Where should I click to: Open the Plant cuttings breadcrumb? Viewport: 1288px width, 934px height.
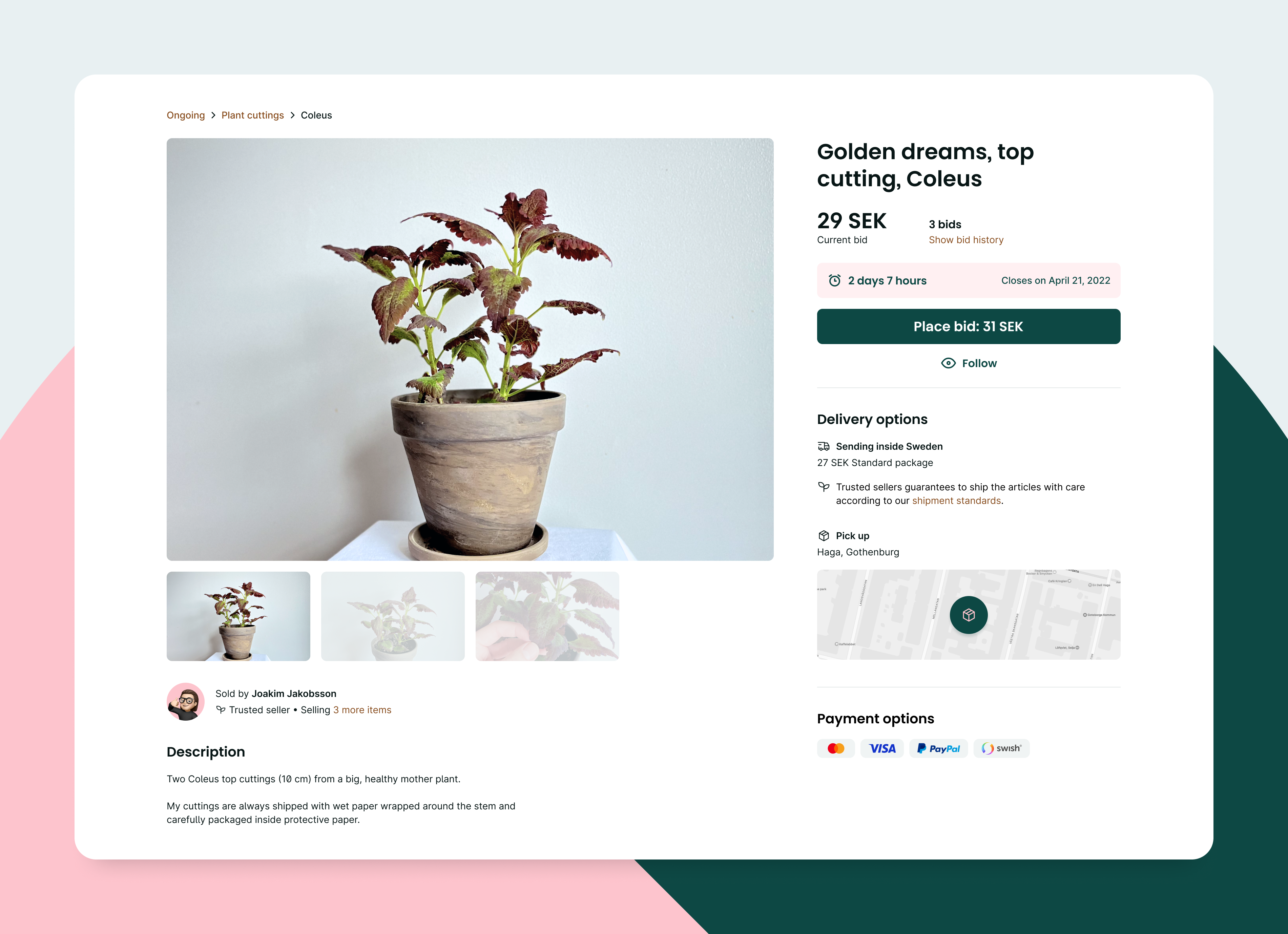click(253, 115)
